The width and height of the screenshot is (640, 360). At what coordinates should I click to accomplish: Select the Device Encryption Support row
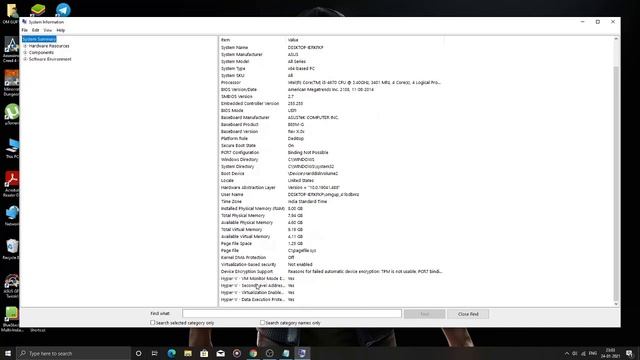click(331, 271)
